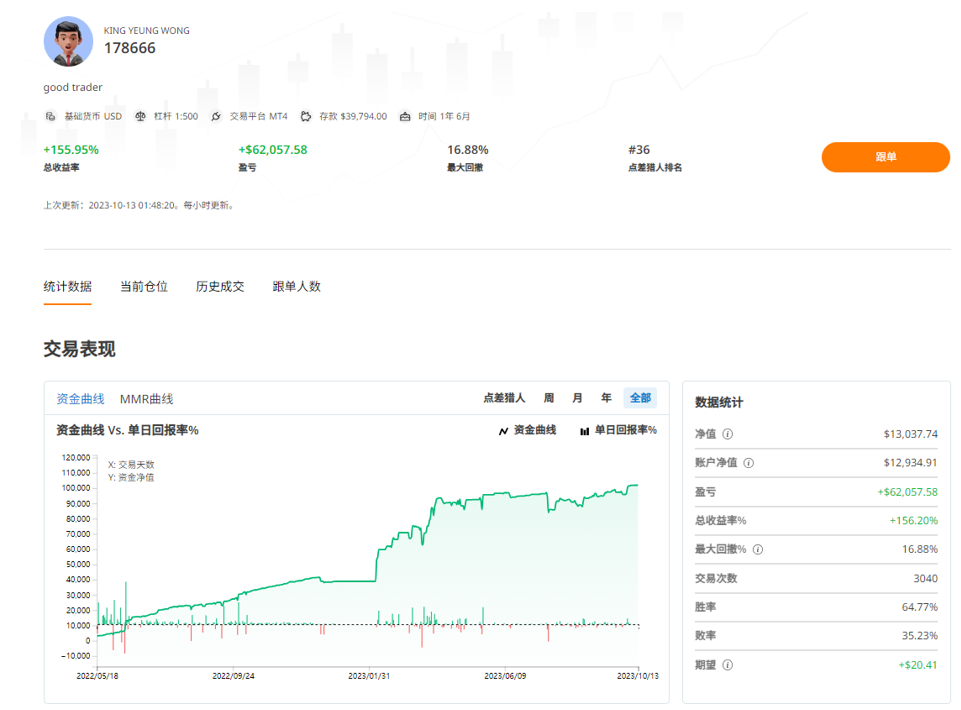Click info icon next to 净值

[x=728, y=434]
